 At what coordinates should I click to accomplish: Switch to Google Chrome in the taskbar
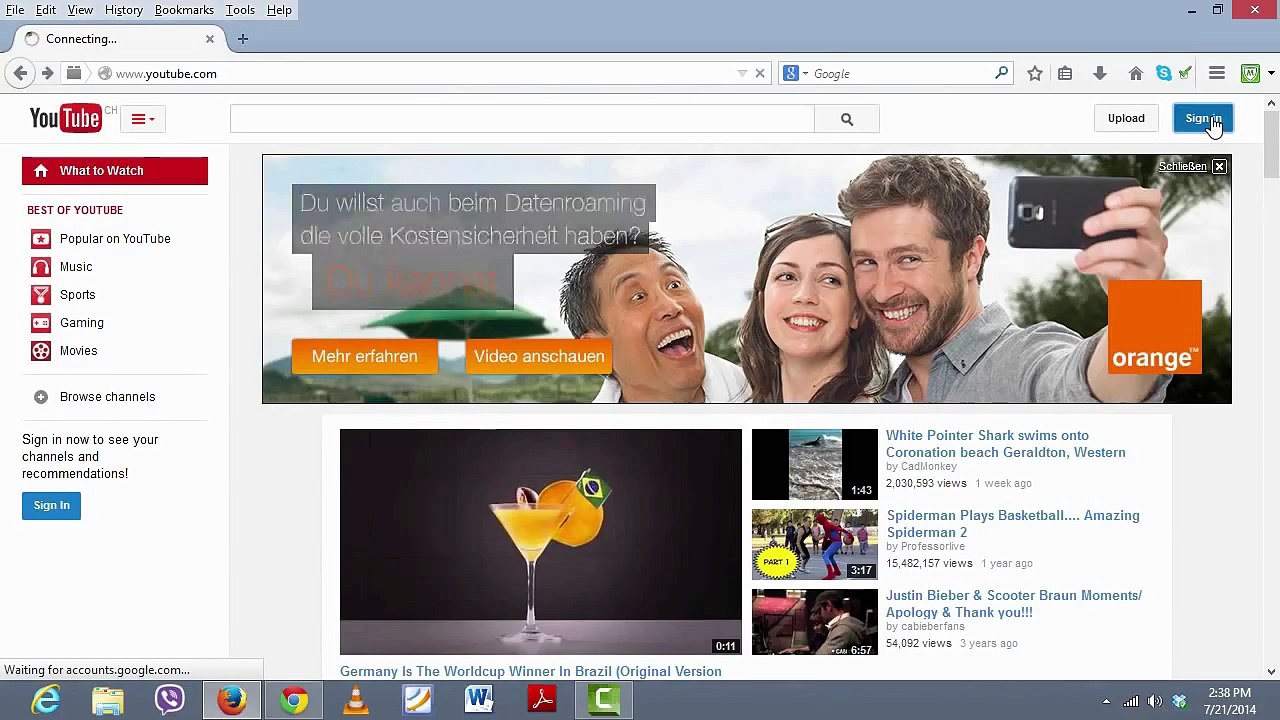pyautogui.click(x=294, y=700)
